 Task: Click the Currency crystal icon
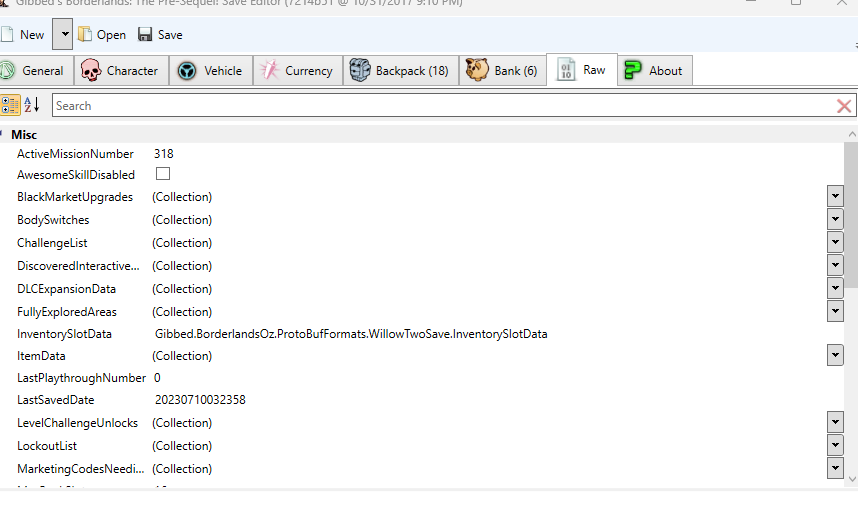tap(269, 70)
